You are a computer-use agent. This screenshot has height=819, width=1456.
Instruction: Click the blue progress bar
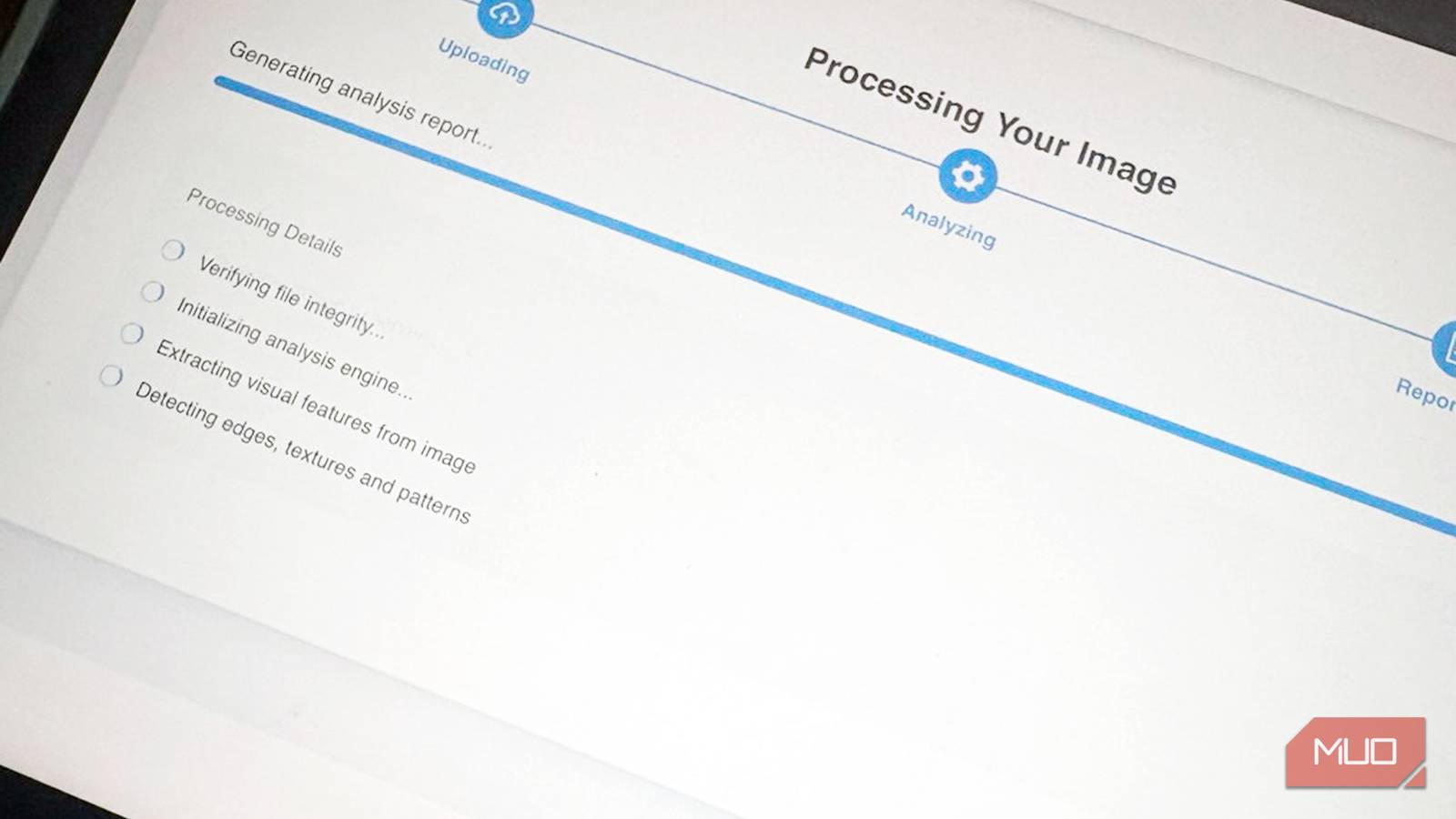[834, 306]
